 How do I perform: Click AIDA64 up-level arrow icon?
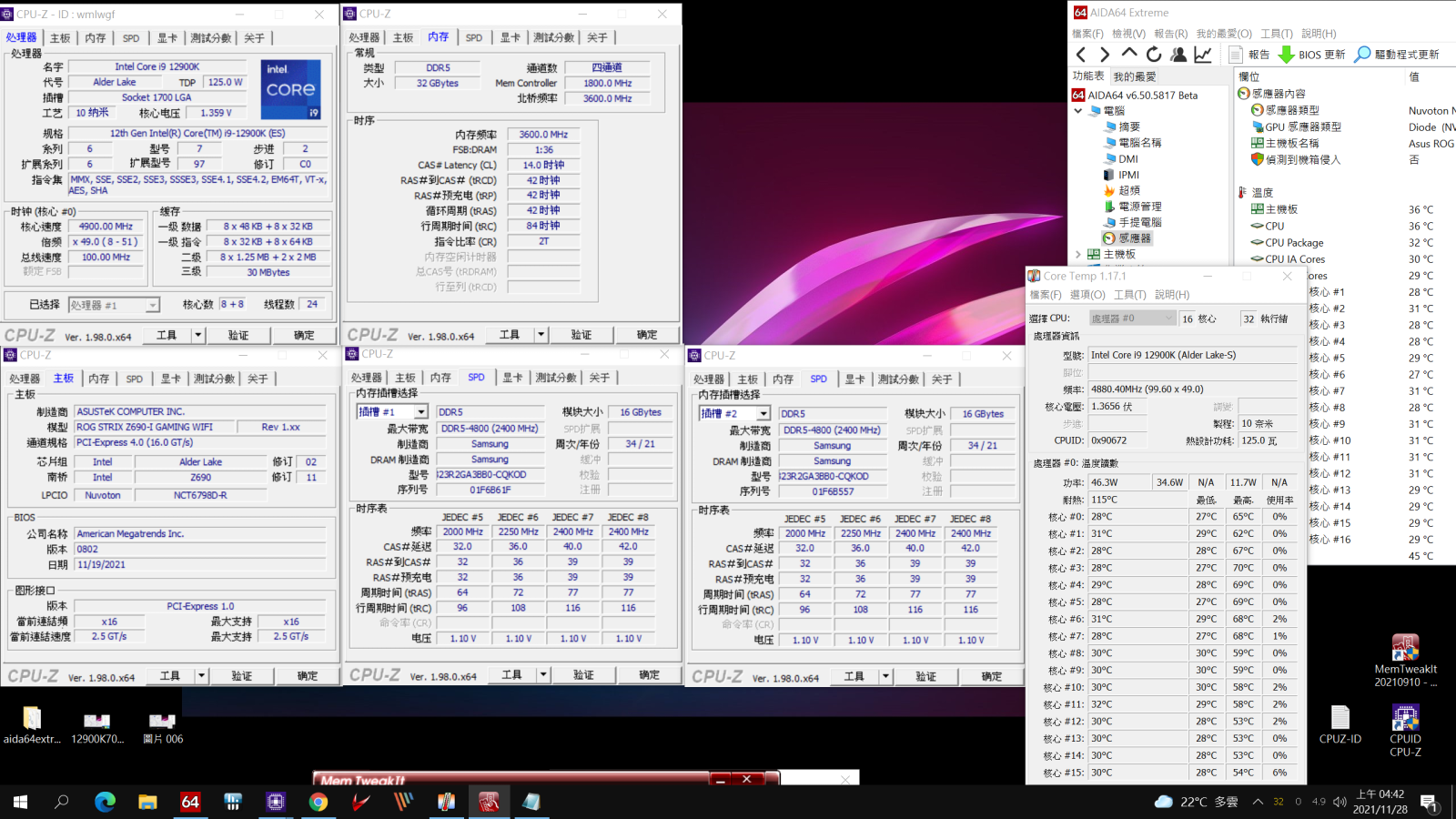1129,54
